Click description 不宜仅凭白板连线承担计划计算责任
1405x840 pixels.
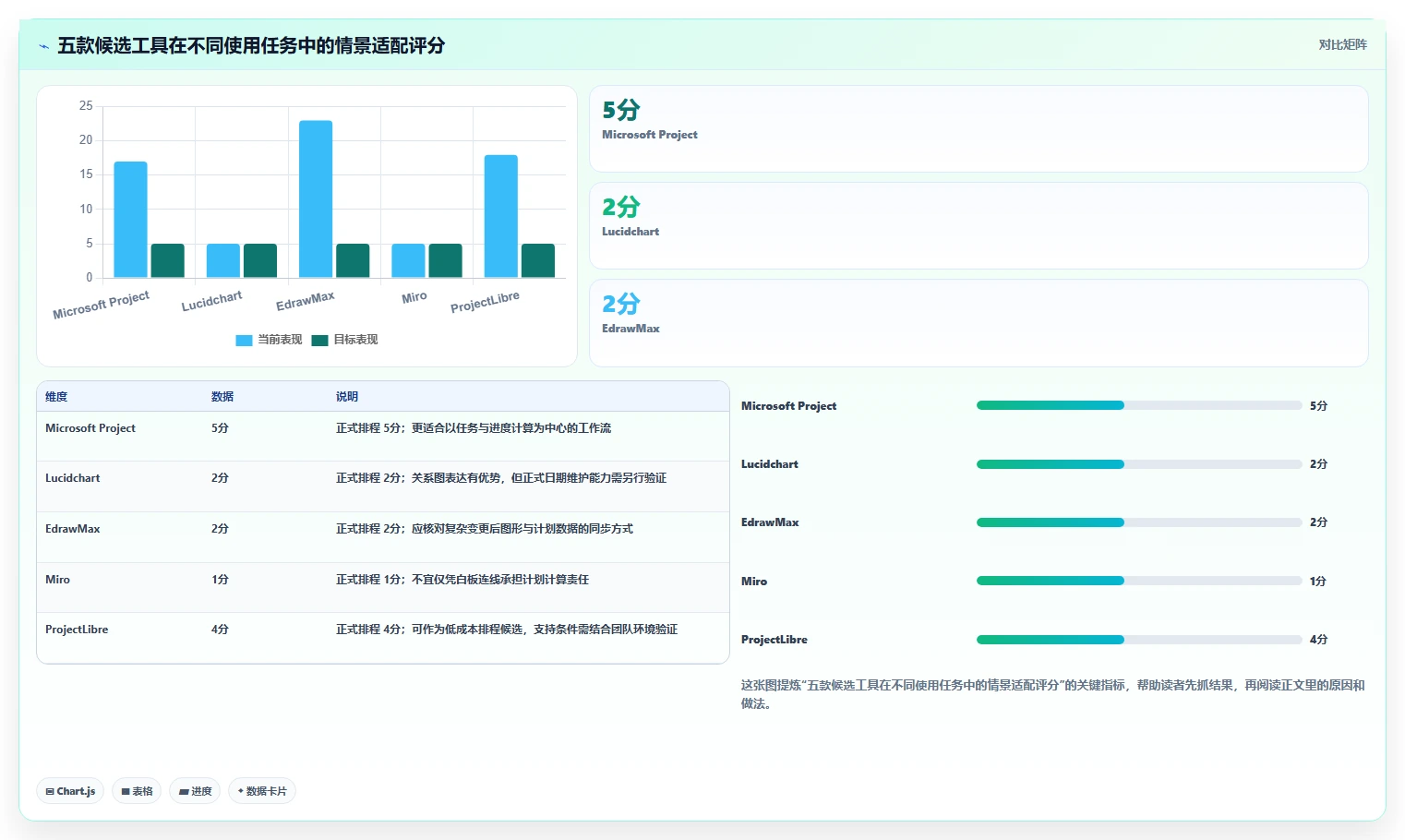tap(500, 580)
